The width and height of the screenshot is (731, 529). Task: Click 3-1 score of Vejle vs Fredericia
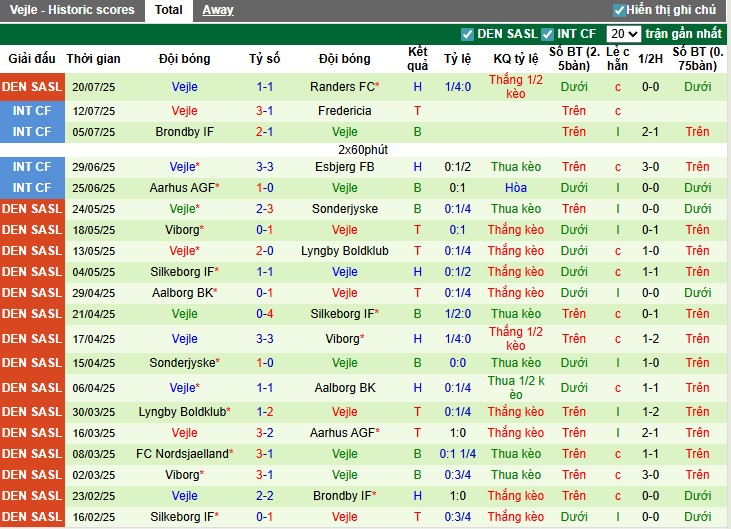tap(264, 111)
